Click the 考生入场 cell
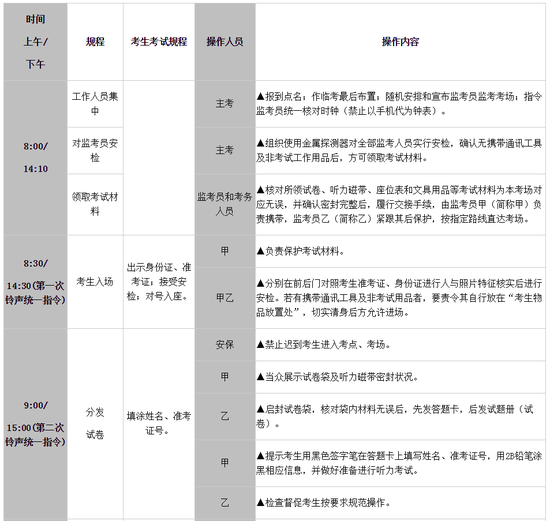 (95, 282)
